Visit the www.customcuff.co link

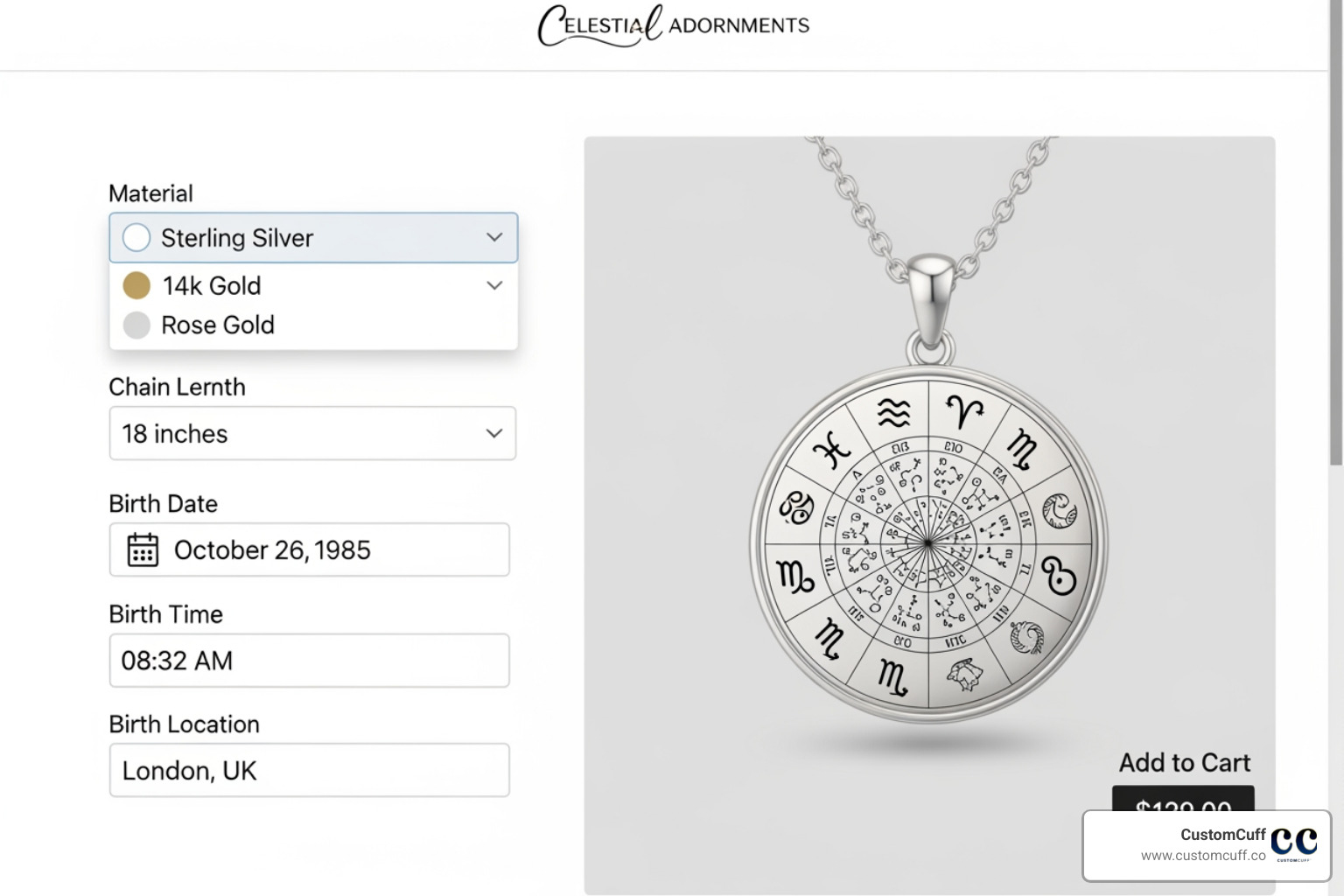tap(1202, 857)
